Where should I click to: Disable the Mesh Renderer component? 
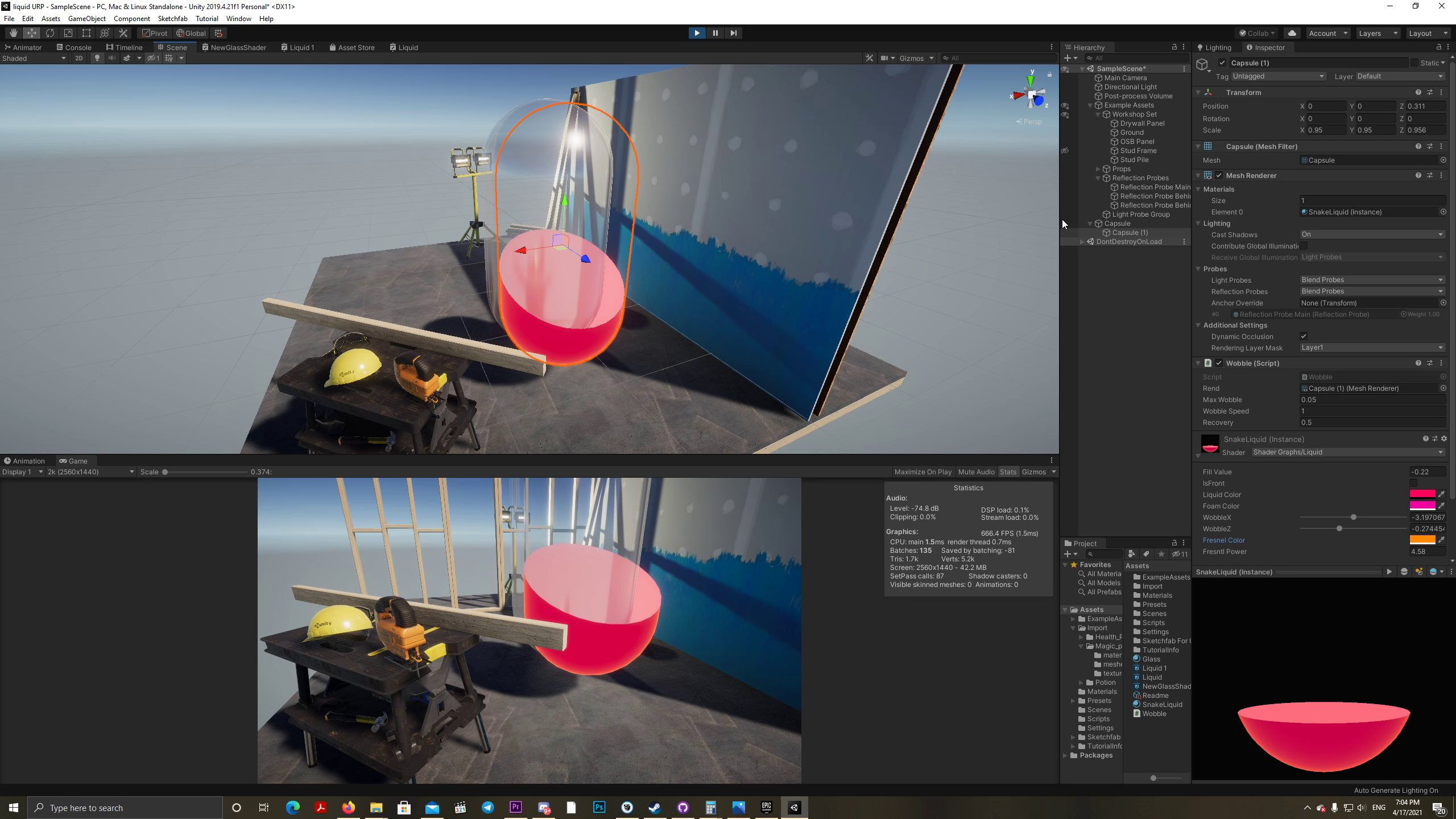(1219, 175)
